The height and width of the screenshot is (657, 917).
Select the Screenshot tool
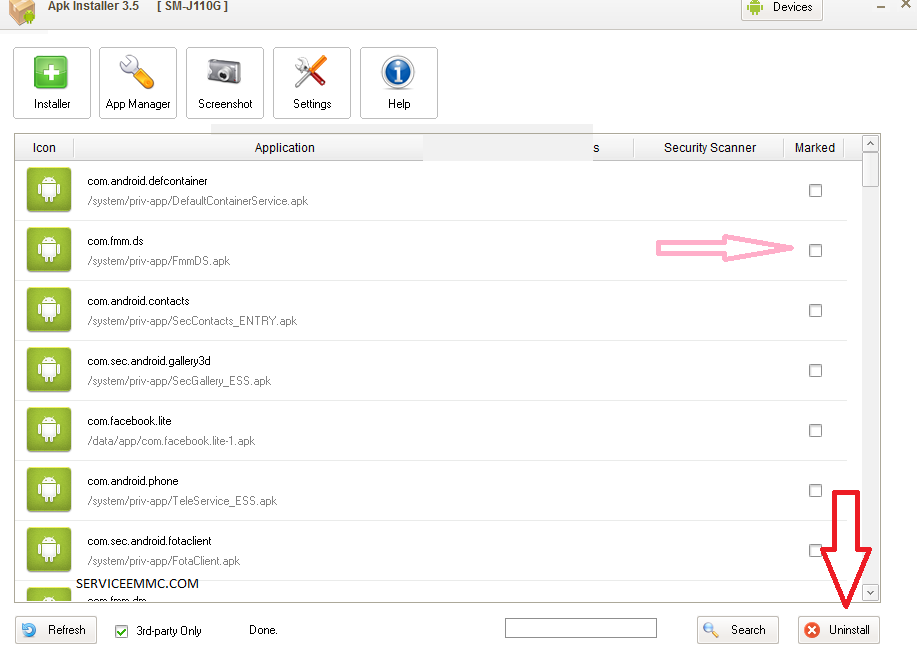(x=224, y=82)
